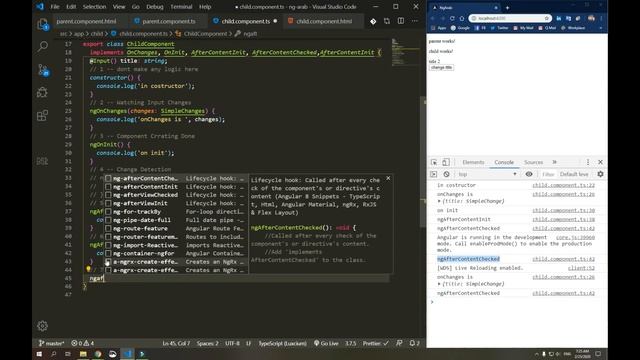Click the Filter field in DevTools console
The width and height of the screenshot is (640, 360).
(548, 174)
